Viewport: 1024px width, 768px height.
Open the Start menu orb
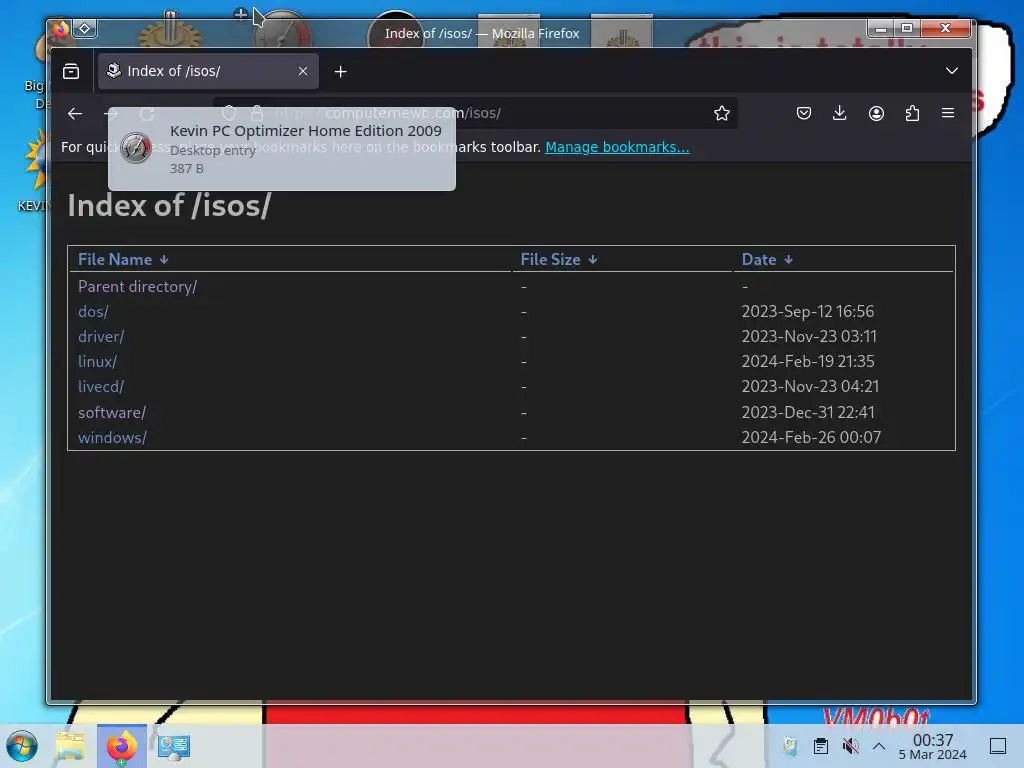pos(22,746)
